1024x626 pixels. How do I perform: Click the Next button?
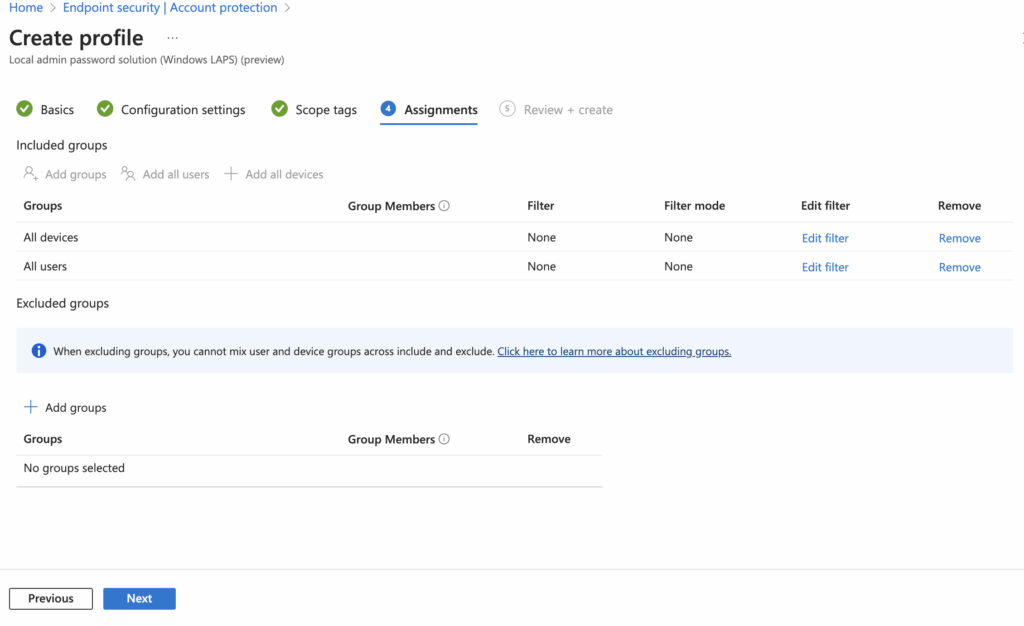(x=139, y=598)
